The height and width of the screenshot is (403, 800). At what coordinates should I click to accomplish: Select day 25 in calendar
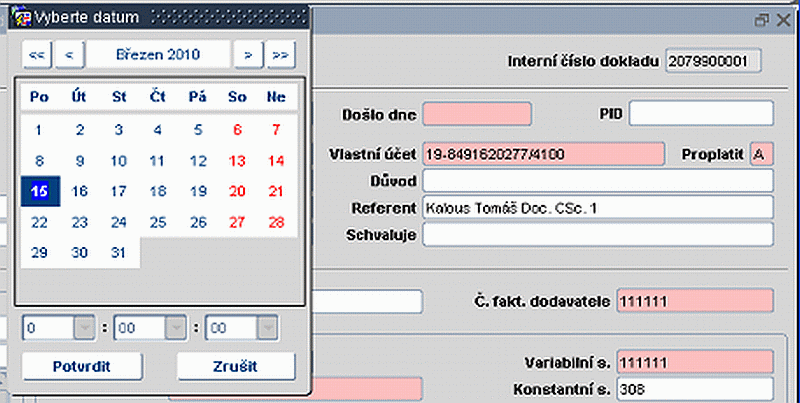[158, 222]
